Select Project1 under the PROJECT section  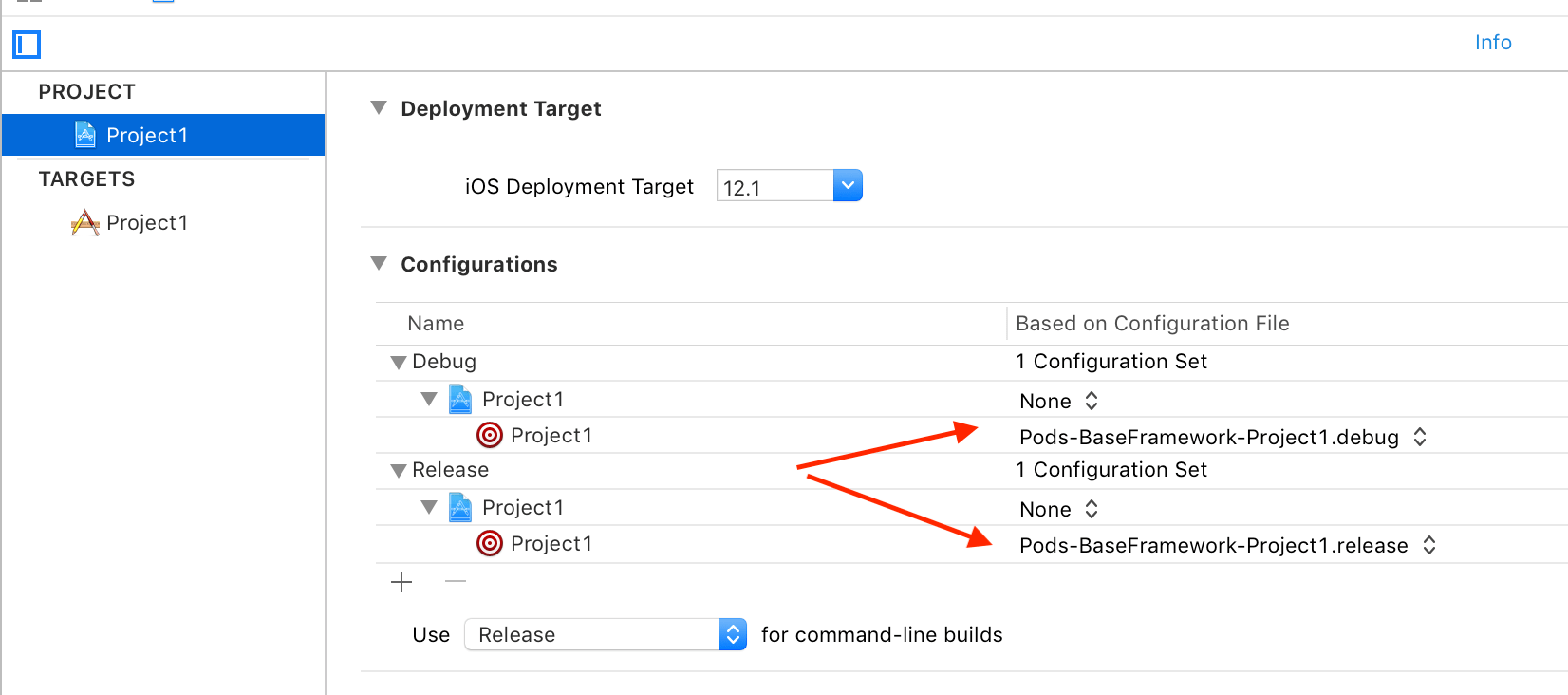146,135
